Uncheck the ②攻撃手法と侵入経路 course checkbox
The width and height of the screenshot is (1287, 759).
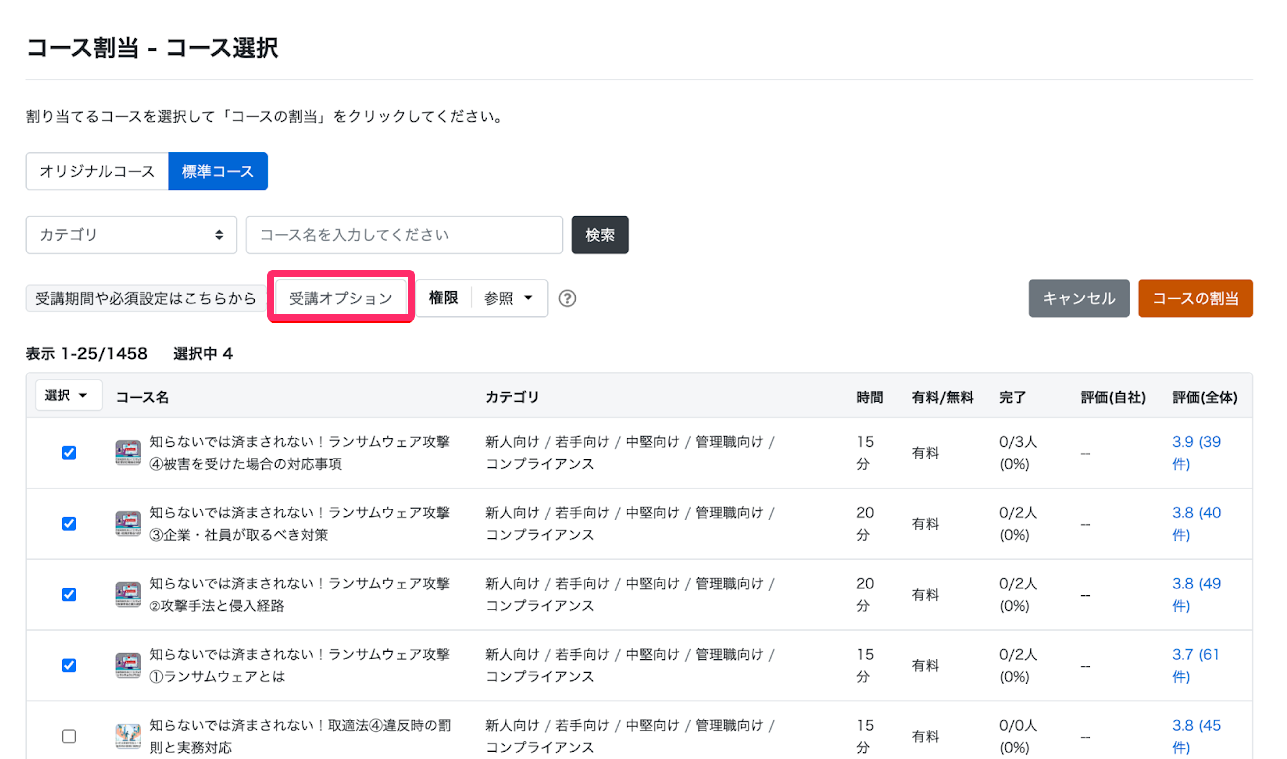[x=69, y=594]
